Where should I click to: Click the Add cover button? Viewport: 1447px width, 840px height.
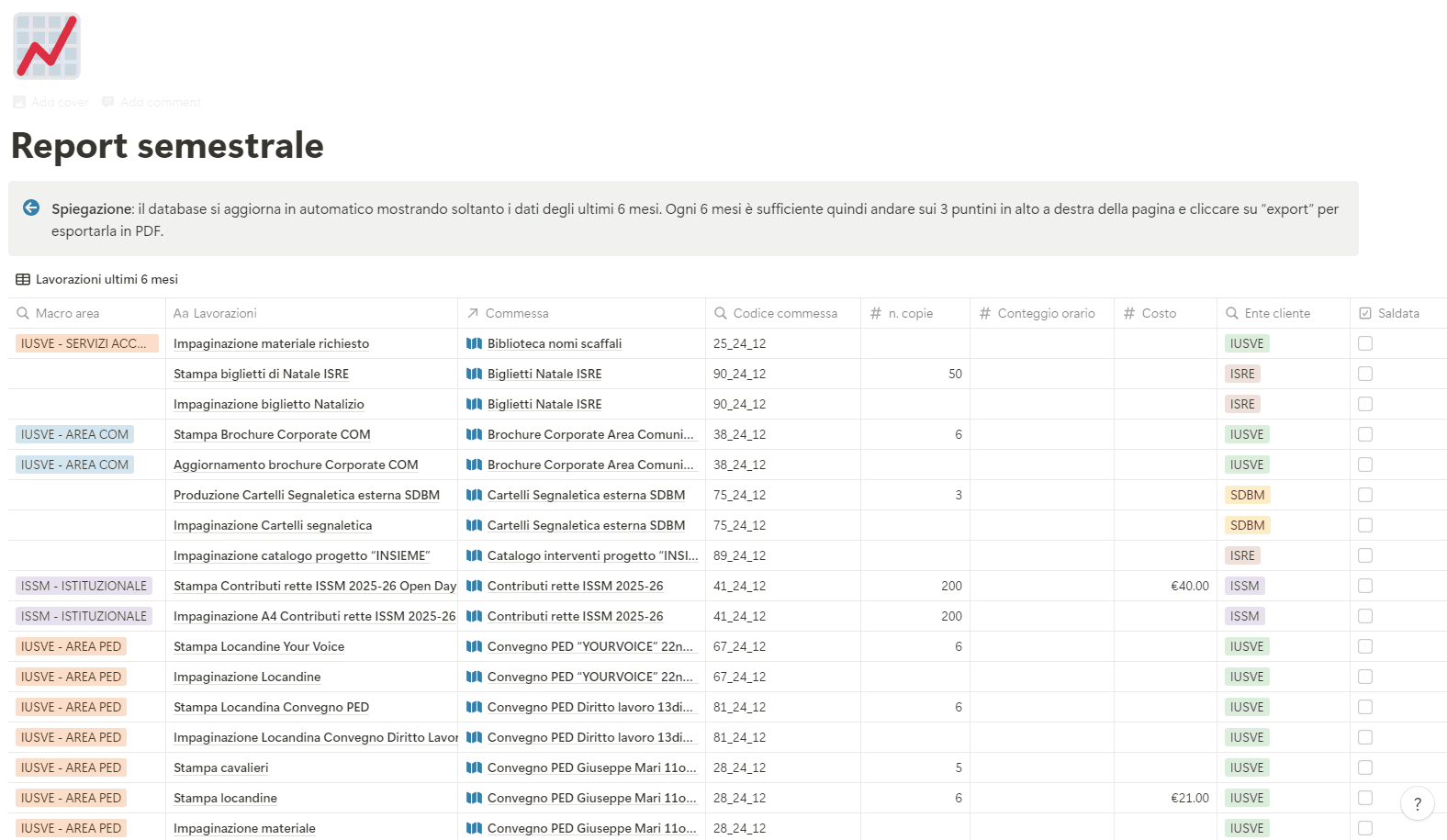coord(51,102)
